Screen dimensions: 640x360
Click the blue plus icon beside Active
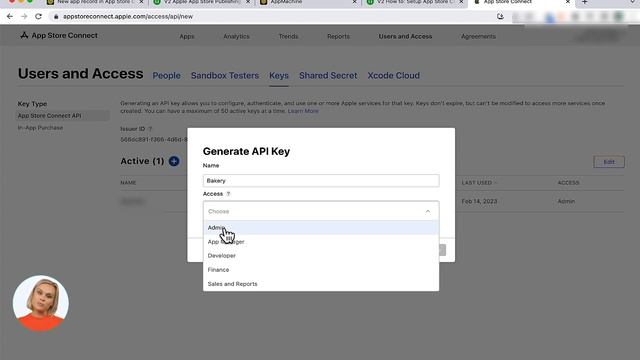174,161
